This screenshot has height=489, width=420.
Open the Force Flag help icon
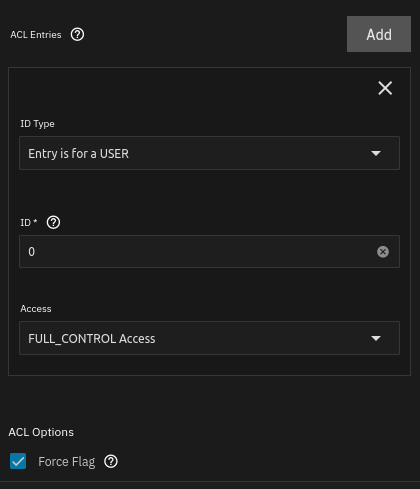(x=111, y=461)
